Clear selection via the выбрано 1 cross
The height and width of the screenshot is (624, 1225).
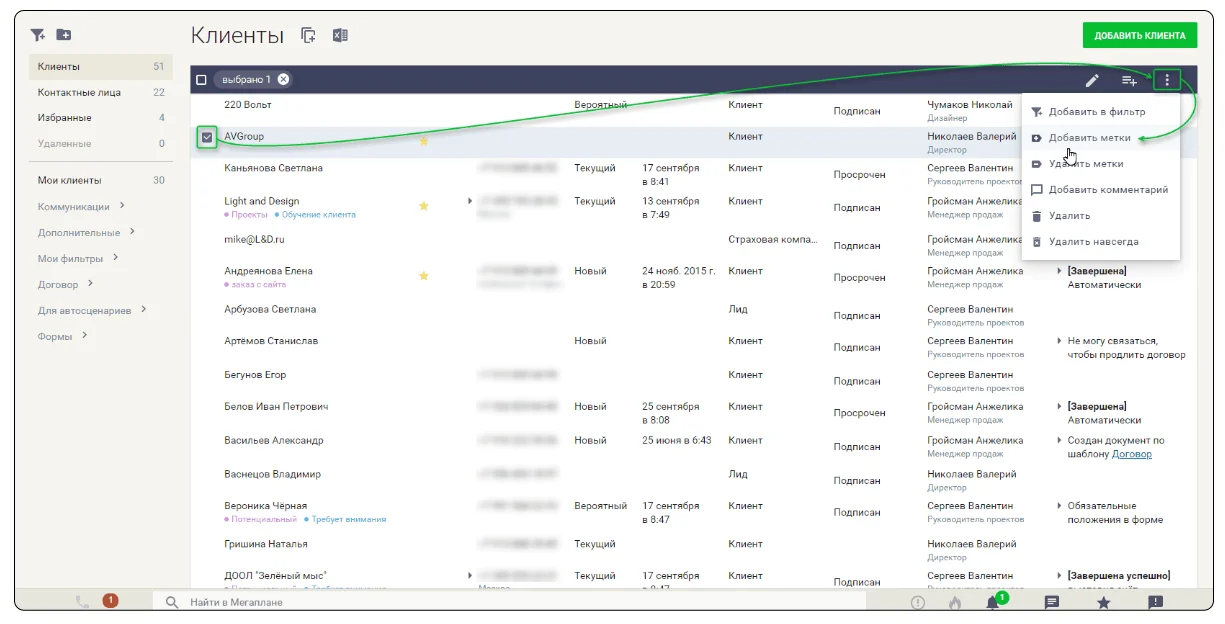click(x=284, y=80)
